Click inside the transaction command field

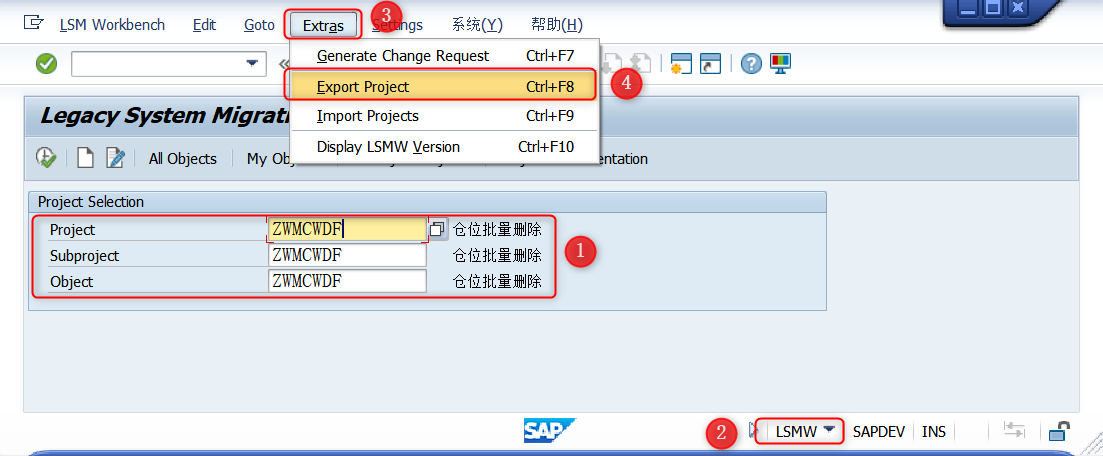click(158, 64)
